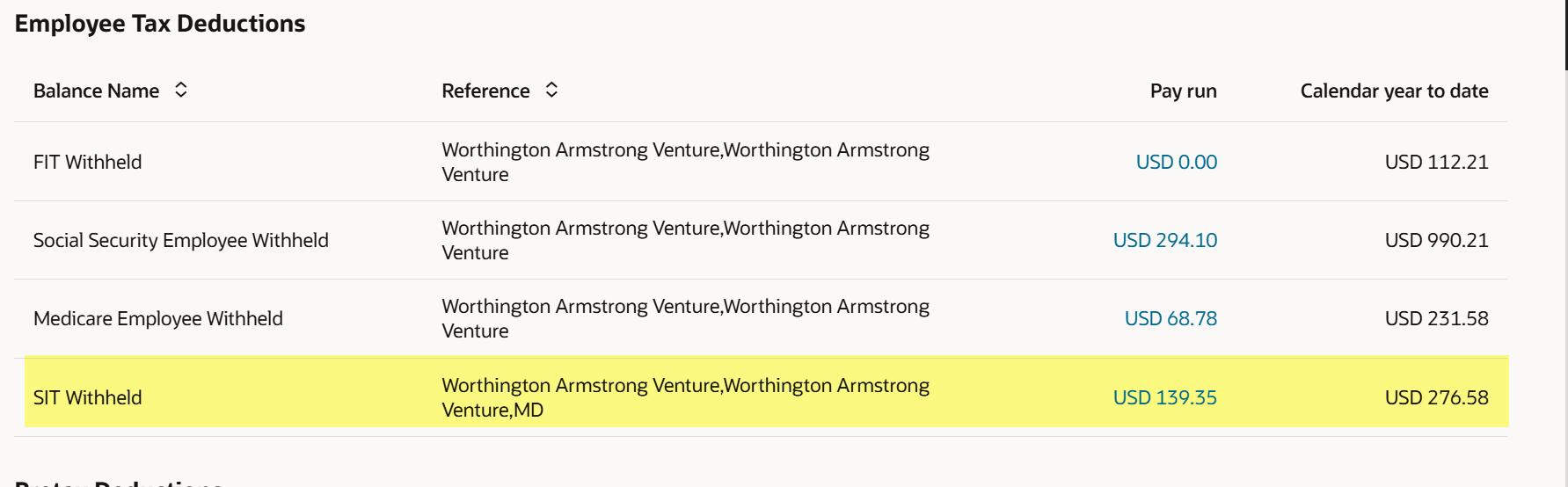Click FIT Withheld year-to-date USD 112.21
Screen dimensions: 1568x487
tap(1437, 162)
